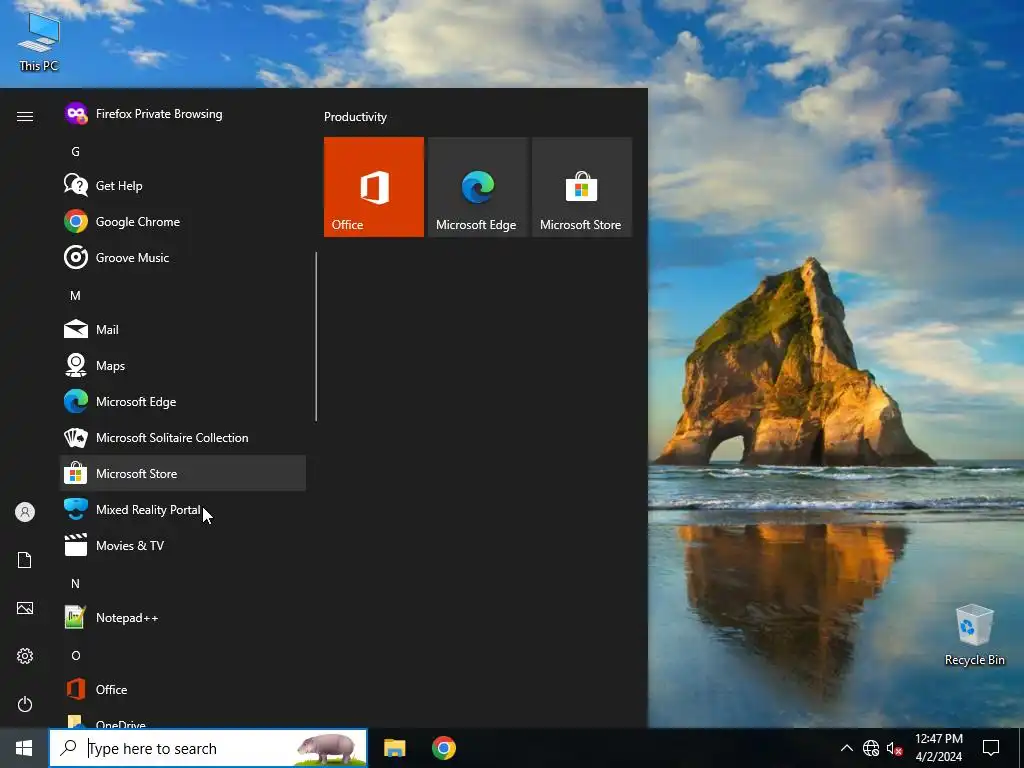Expand the Start menu hamburger button

(25, 116)
